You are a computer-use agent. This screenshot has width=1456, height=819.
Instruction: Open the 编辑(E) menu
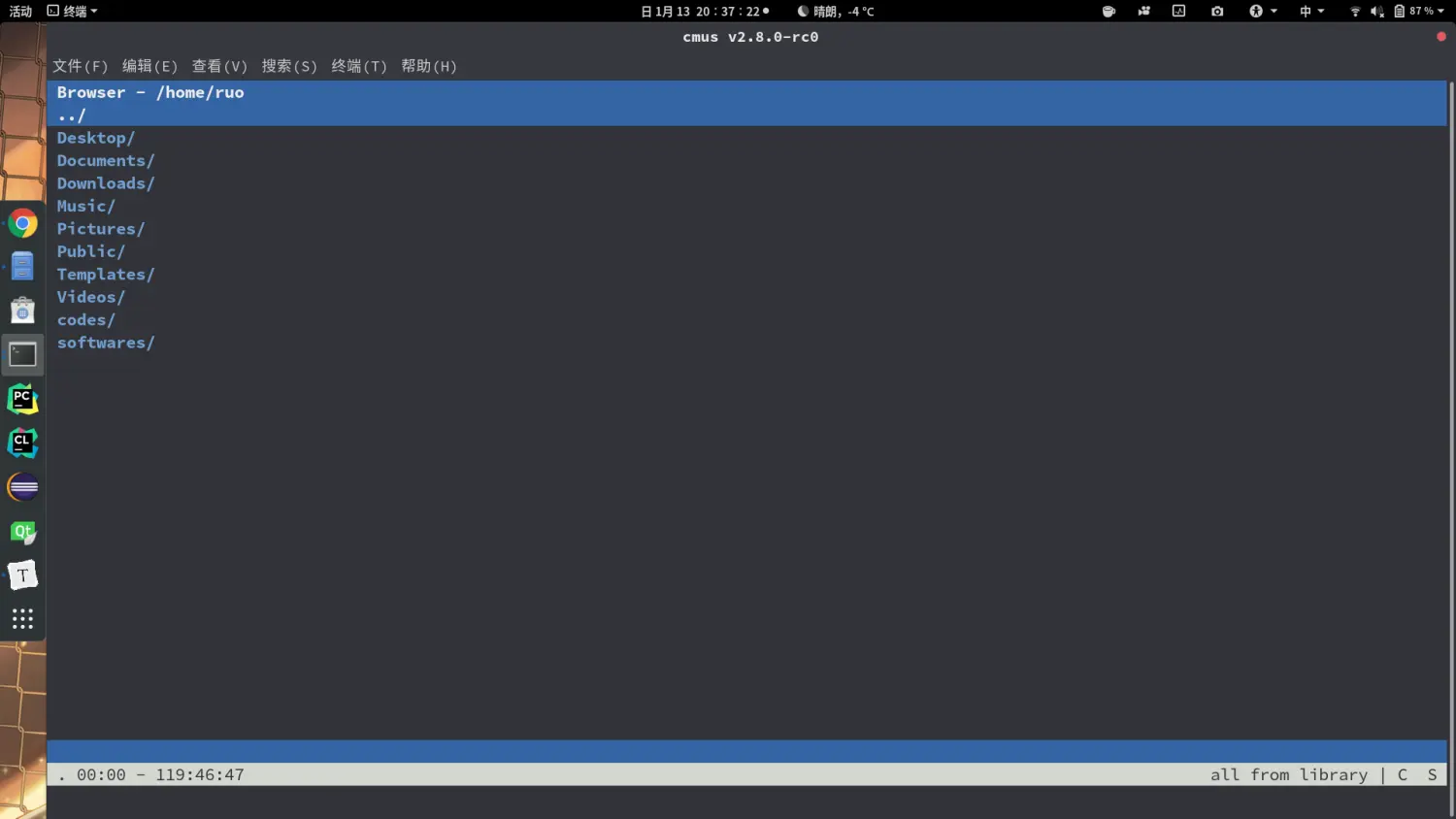[x=150, y=66]
